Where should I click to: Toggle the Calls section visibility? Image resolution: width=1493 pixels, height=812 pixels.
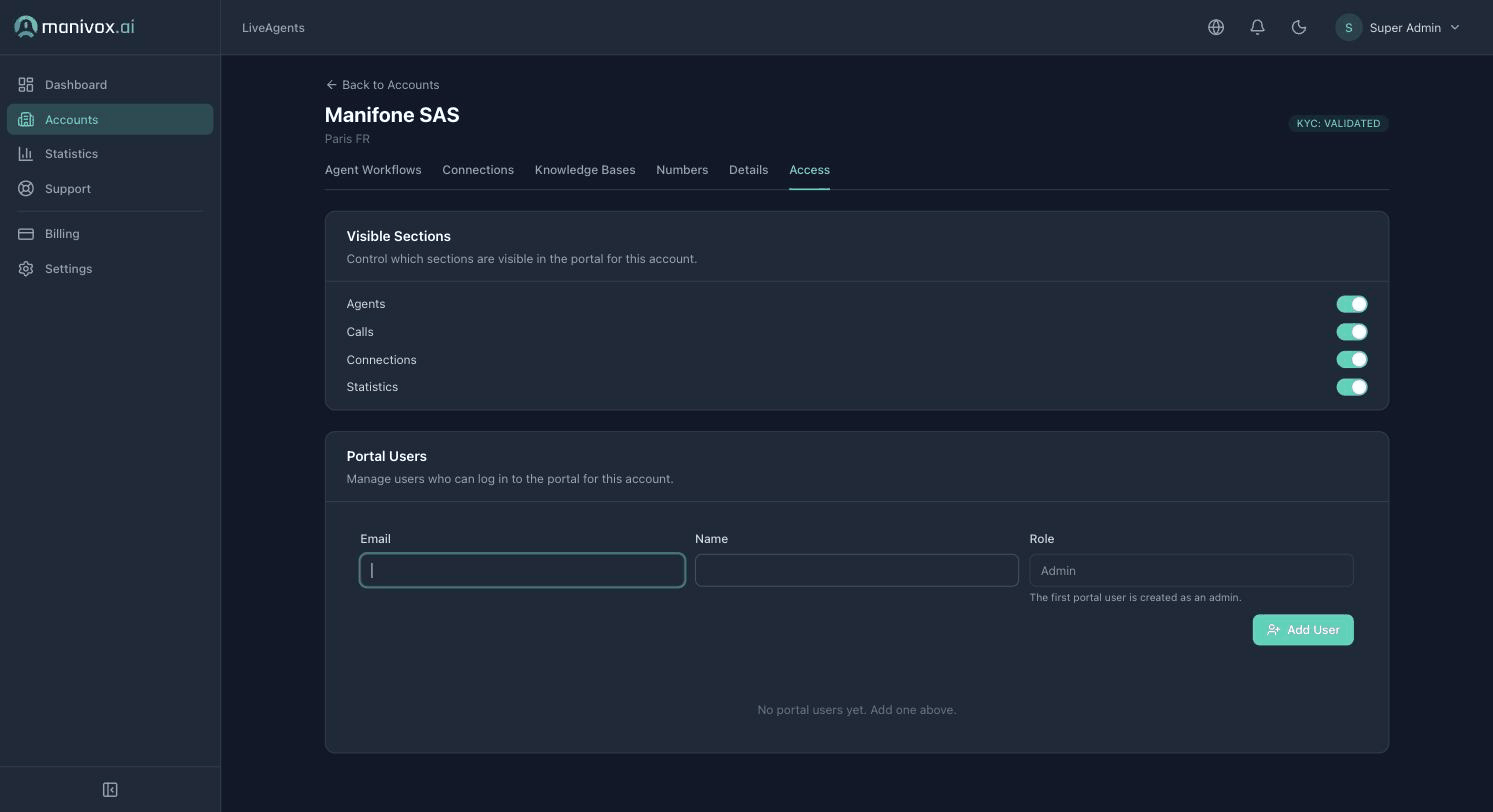tap(1352, 332)
